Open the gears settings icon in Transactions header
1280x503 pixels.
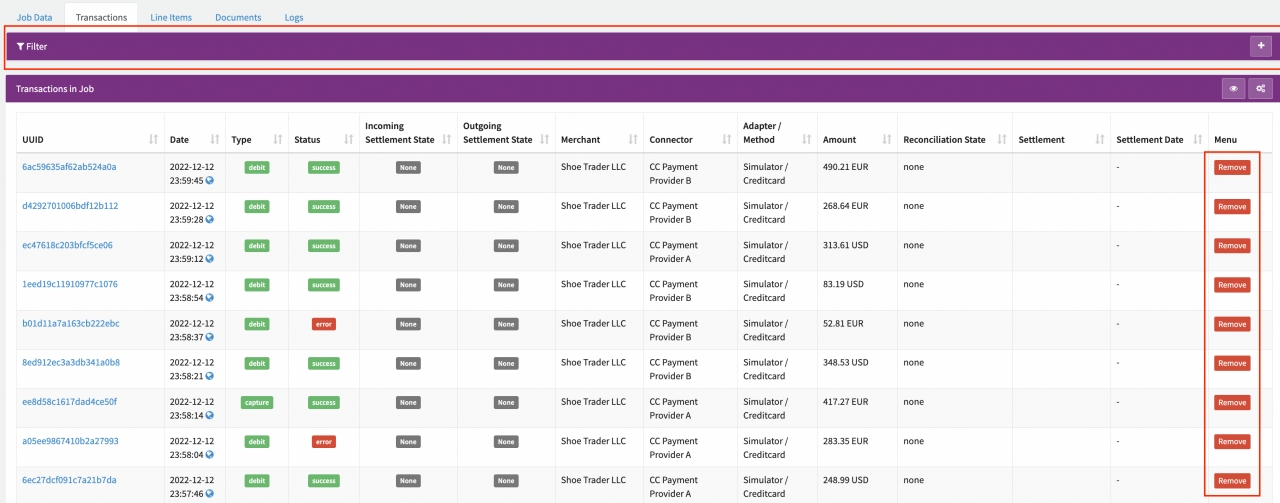tap(1260, 89)
